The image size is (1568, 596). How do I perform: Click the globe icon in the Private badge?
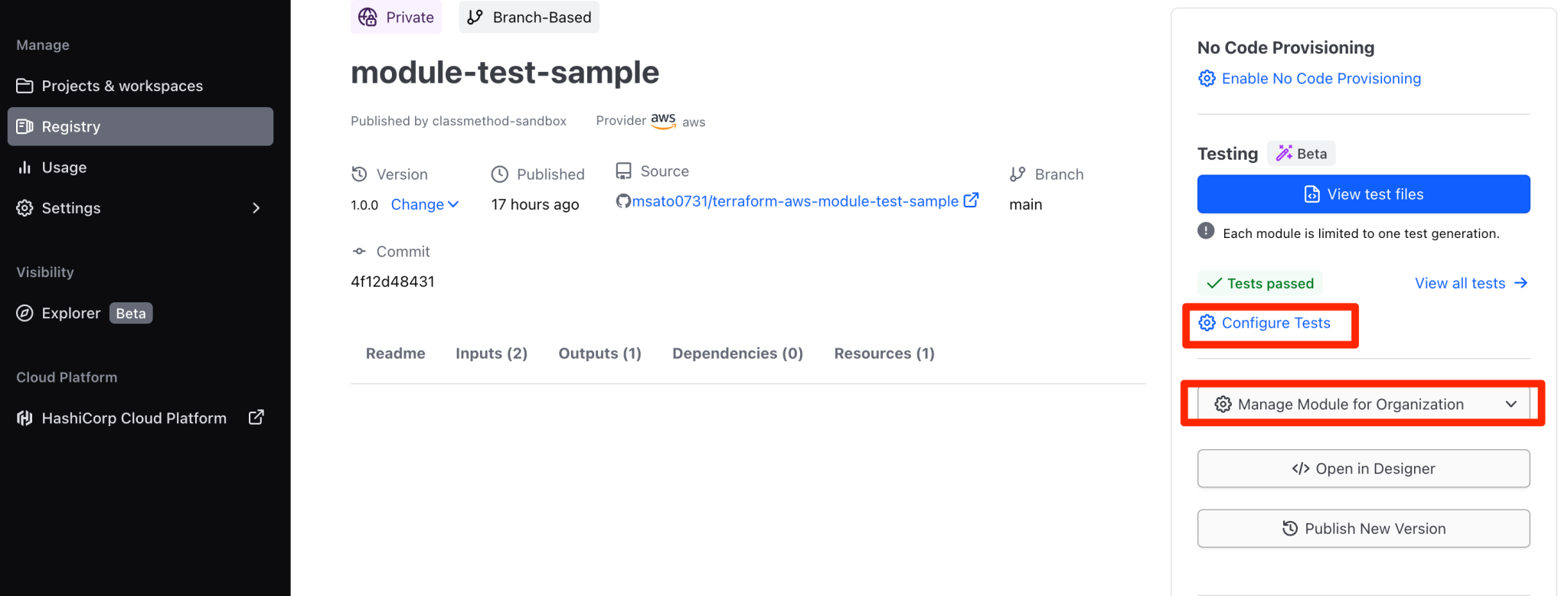(367, 16)
